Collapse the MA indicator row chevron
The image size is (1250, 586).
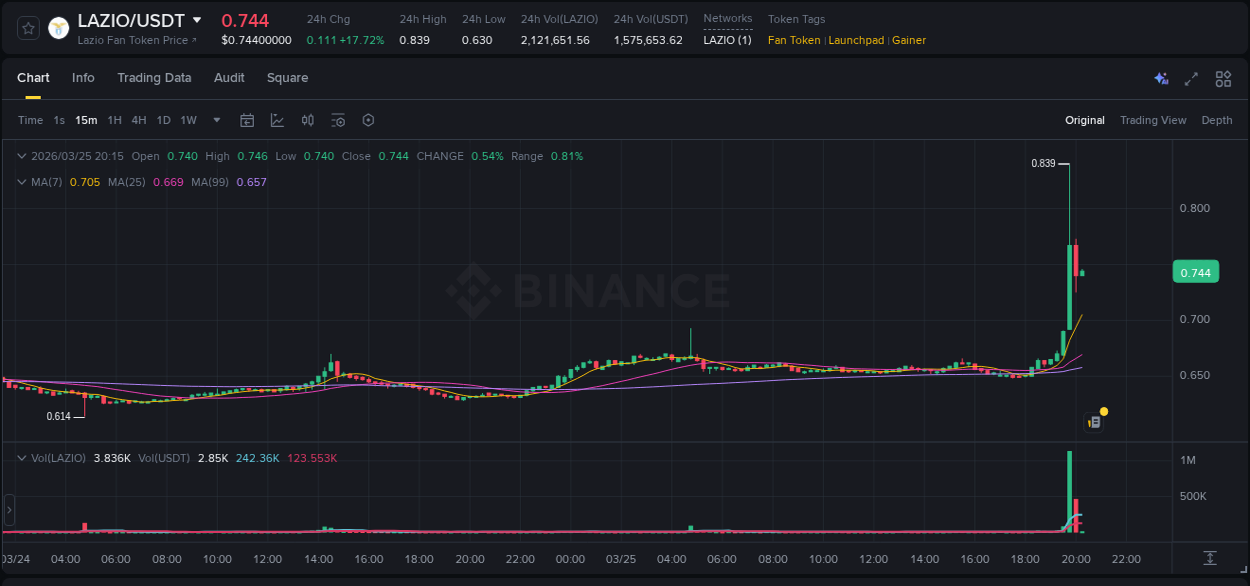coord(22,183)
